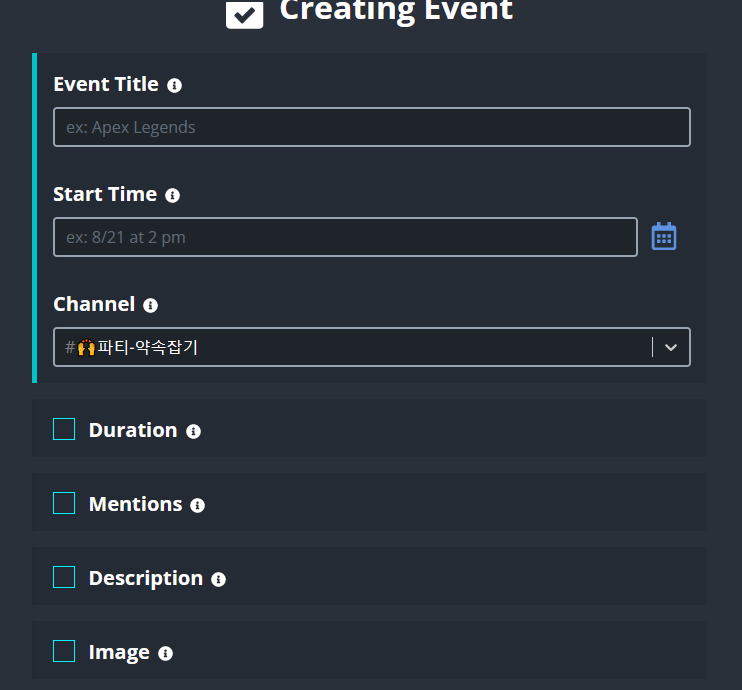Enable the Duration checkbox
This screenshot has width=742, height=690.
point(64,429)
